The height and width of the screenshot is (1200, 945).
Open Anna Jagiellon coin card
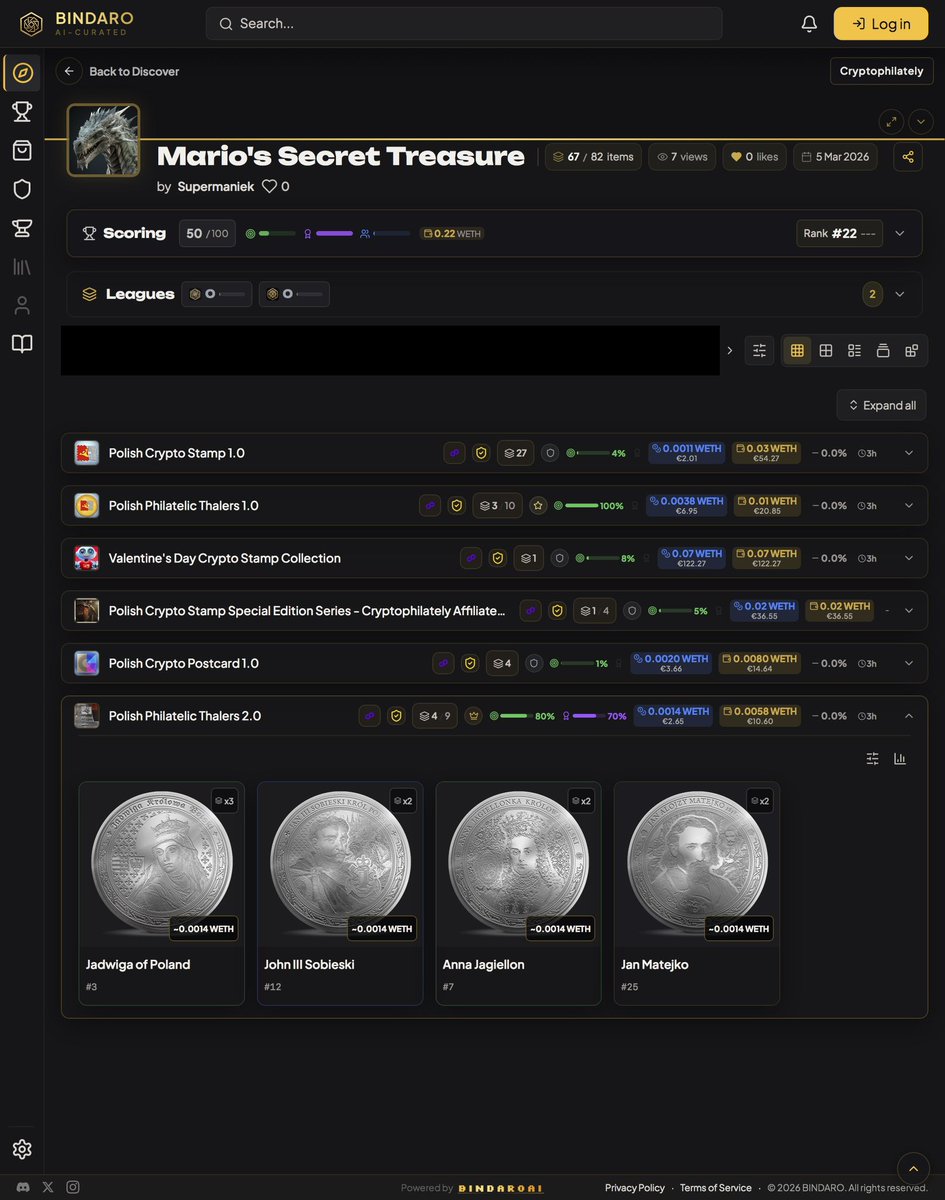point(518,893)
